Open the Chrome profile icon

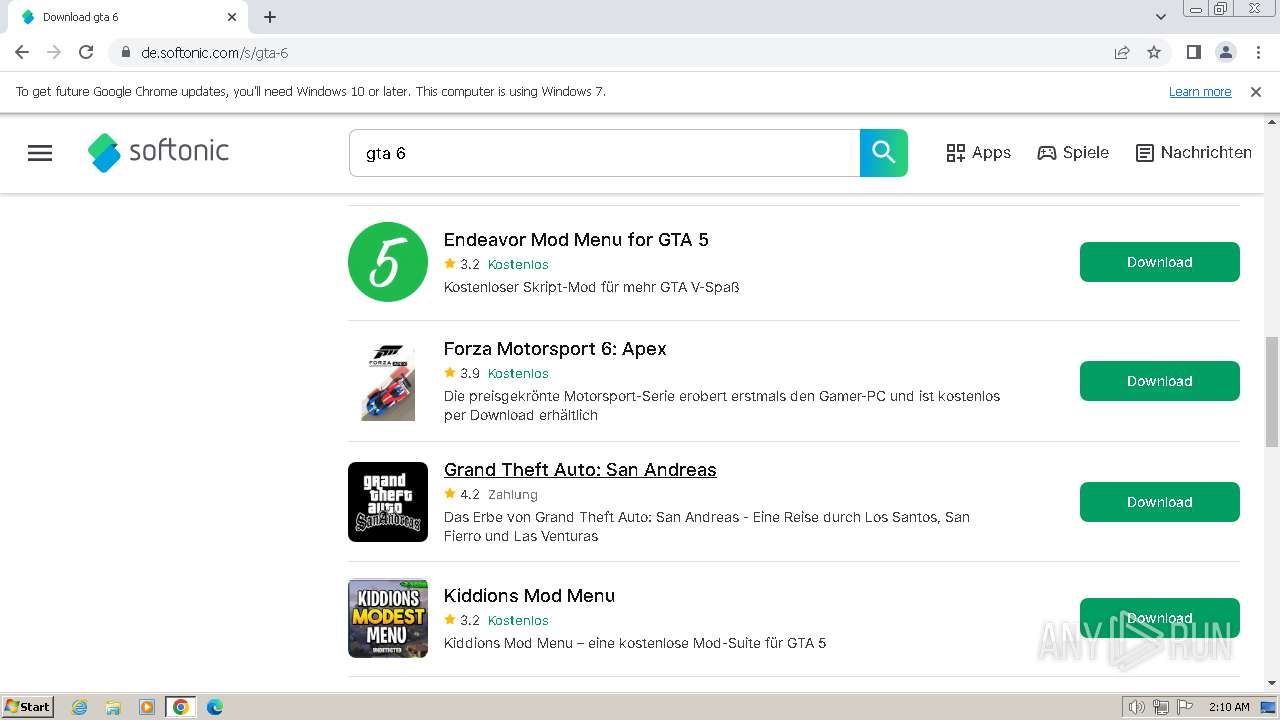[1225, 52]
